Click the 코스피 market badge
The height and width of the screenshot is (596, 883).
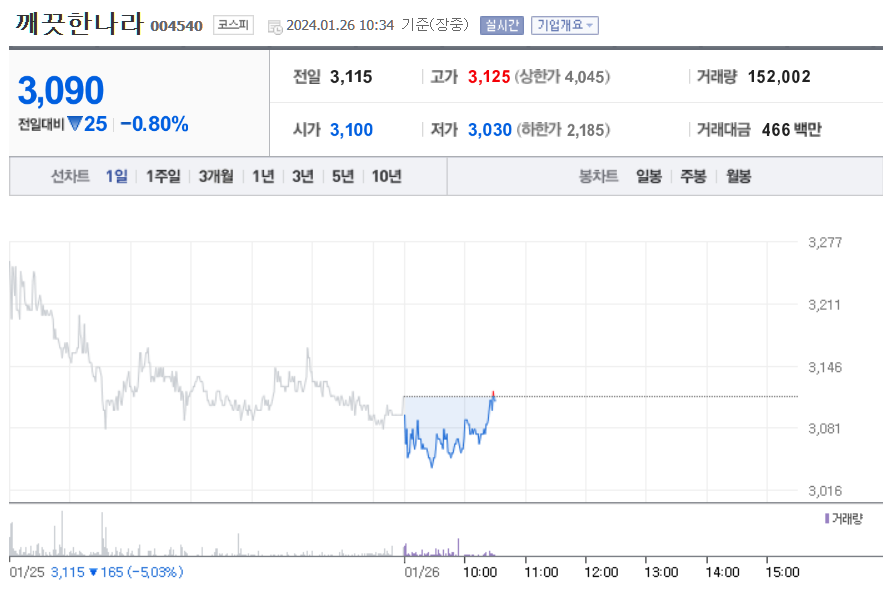pos(233,25)
